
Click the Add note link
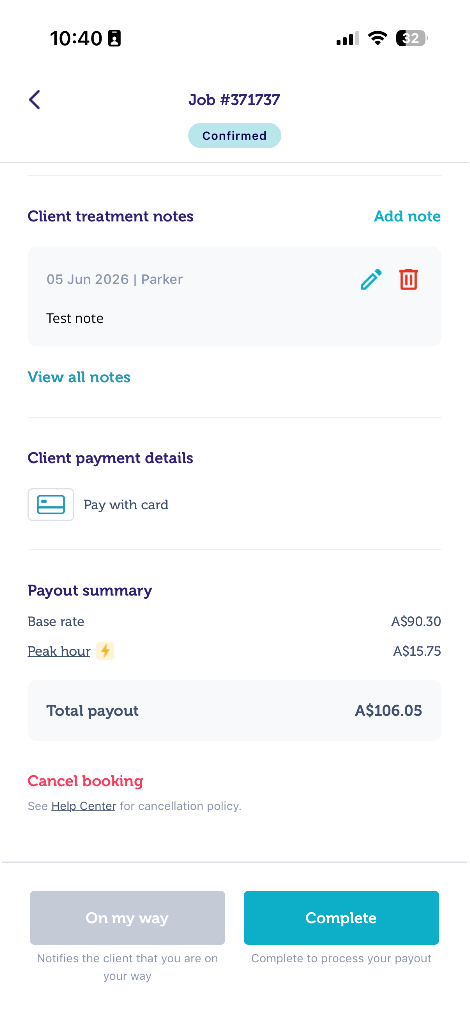(x=407, y=216)
